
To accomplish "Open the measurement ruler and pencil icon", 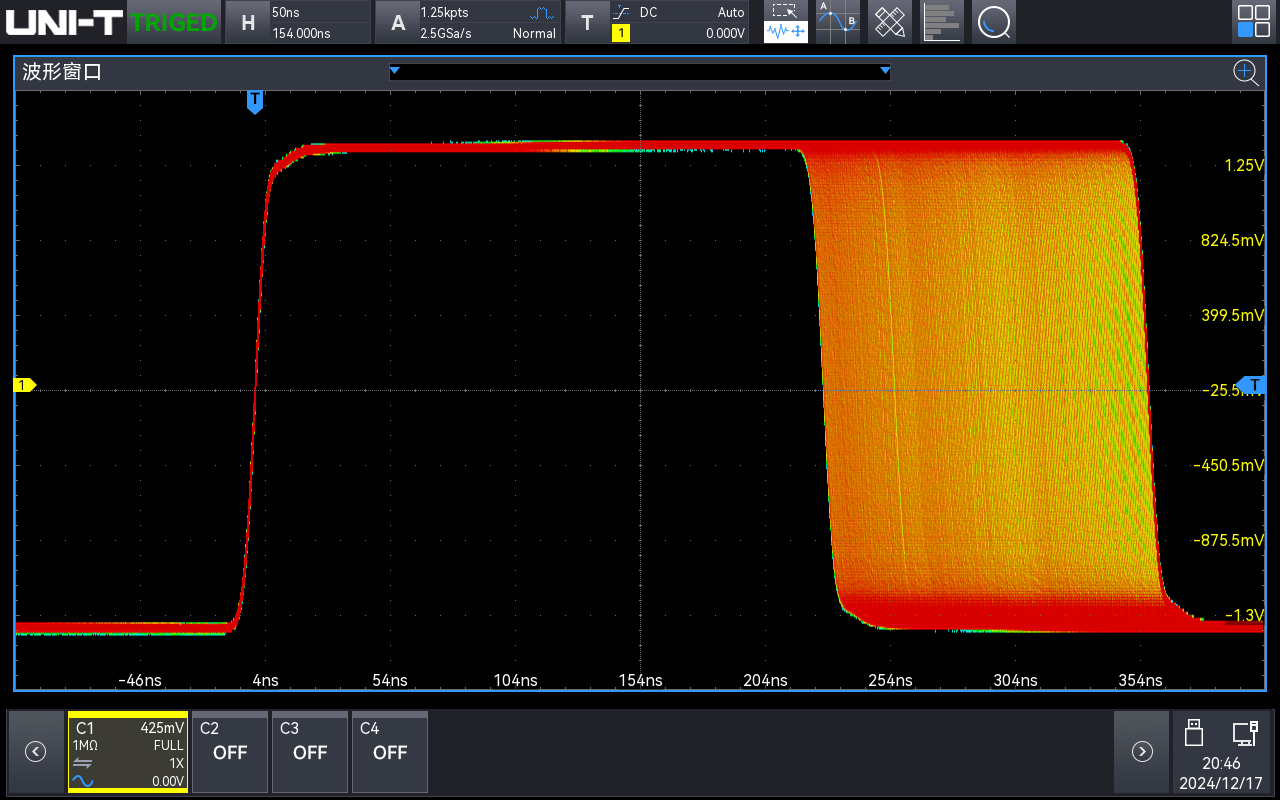I will coord(889,22).
